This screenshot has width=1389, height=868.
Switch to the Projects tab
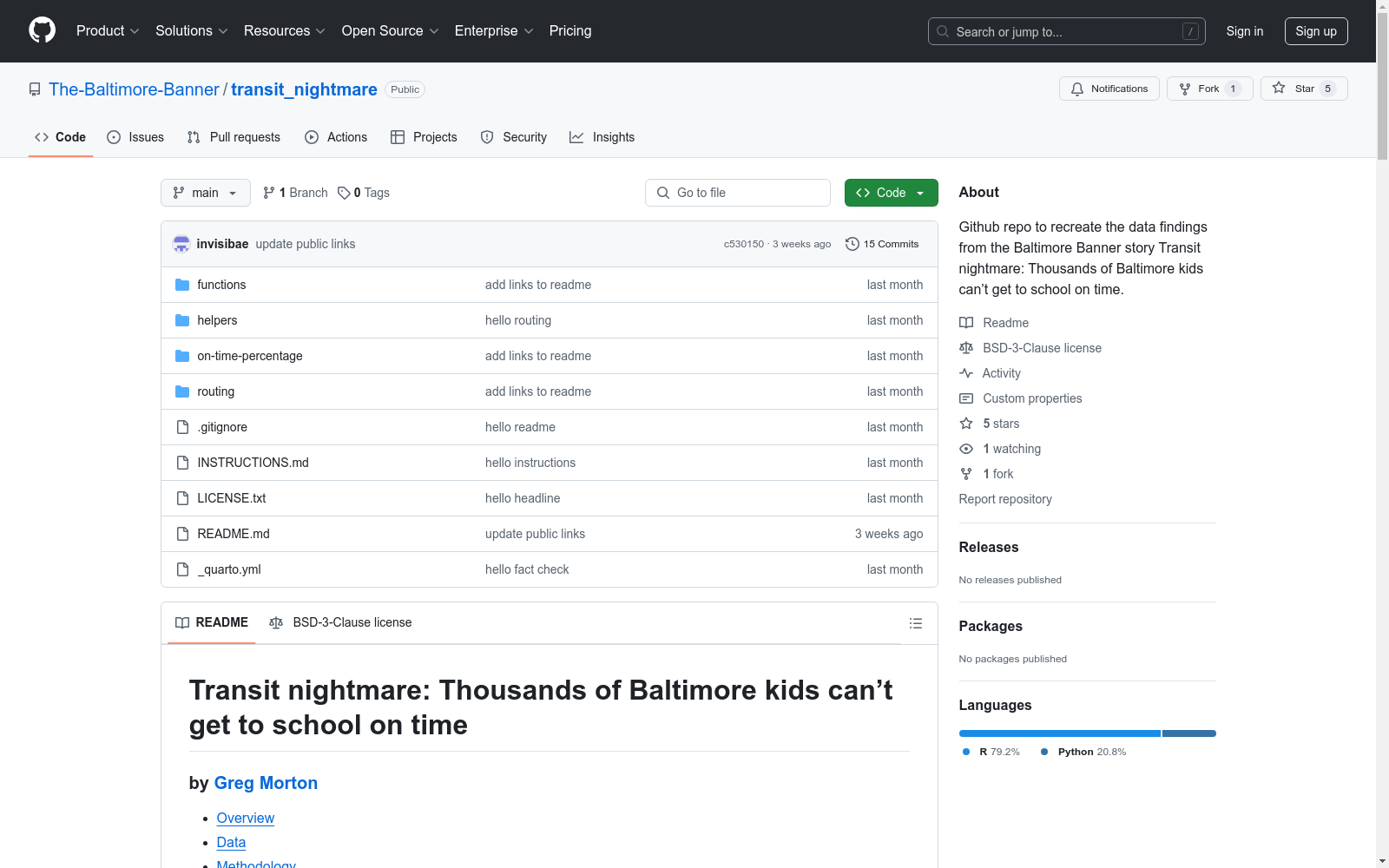click(x=424, y=137)
